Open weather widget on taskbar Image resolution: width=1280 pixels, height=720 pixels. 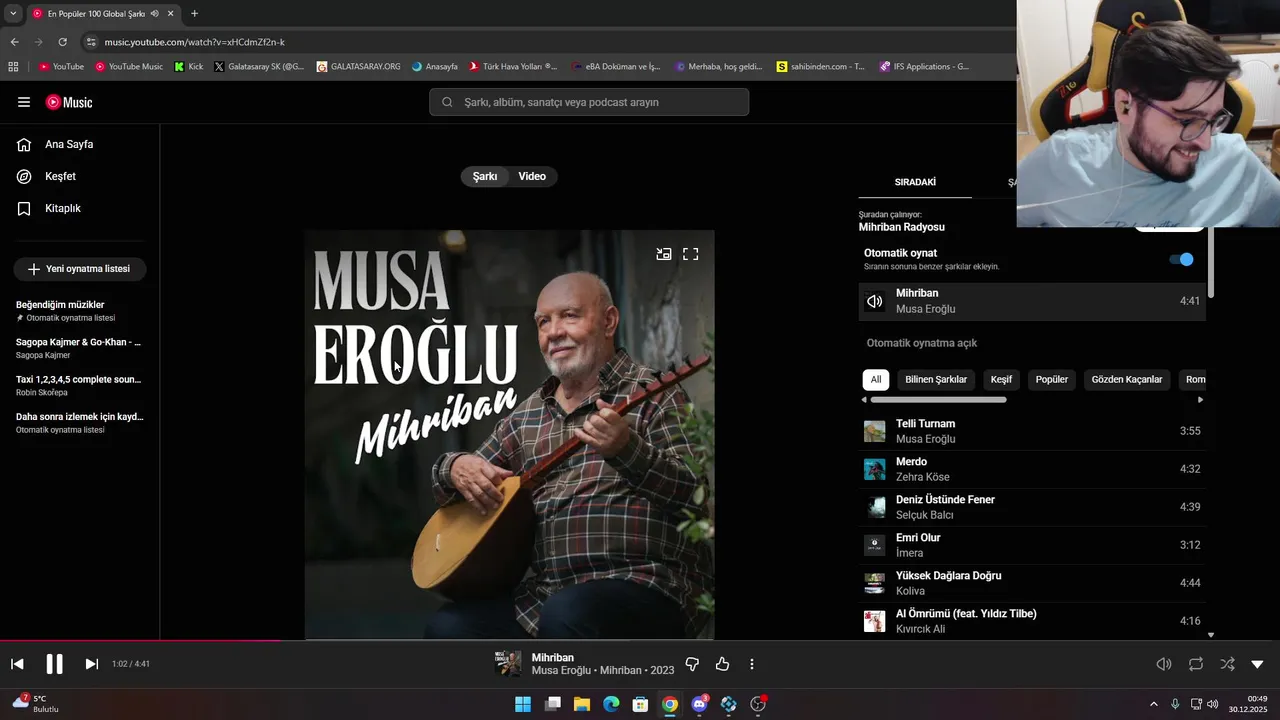(x=36, y=704)
